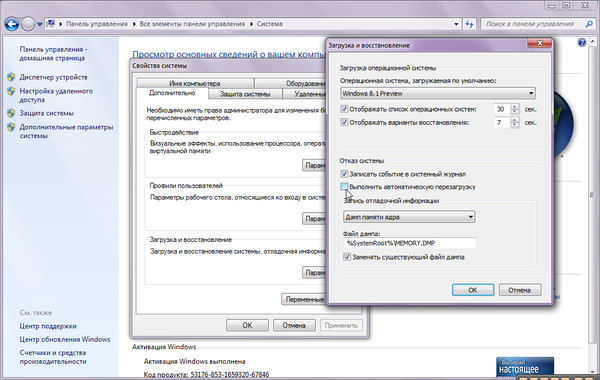This screenshot has height=380, width=600.
Task: Open Переменные среды button
Action: click(x=304, y=299)
